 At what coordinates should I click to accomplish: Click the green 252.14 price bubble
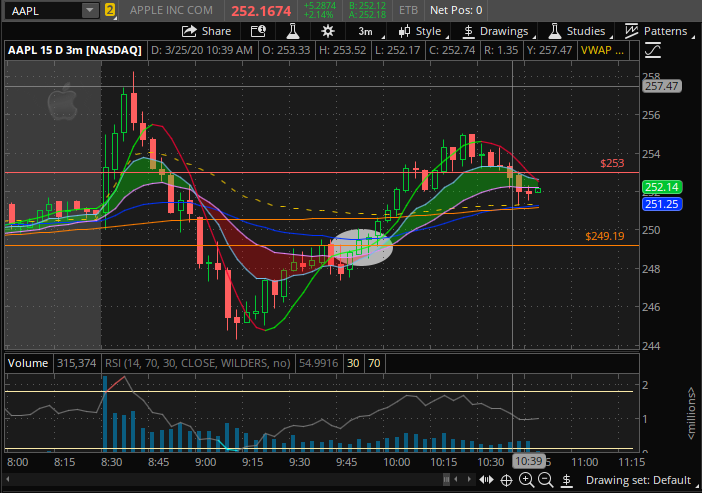pyautogui.click(x=662, y=187)
